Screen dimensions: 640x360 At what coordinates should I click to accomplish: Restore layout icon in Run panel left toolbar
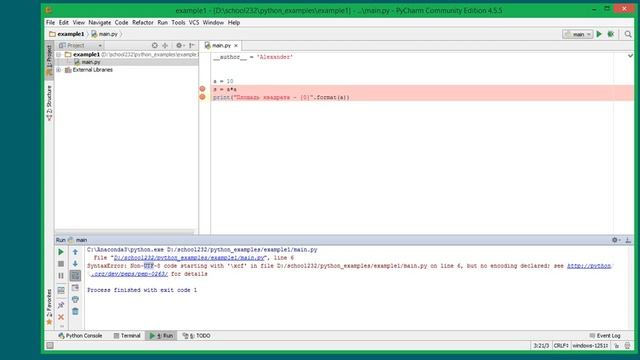(61, 291)
